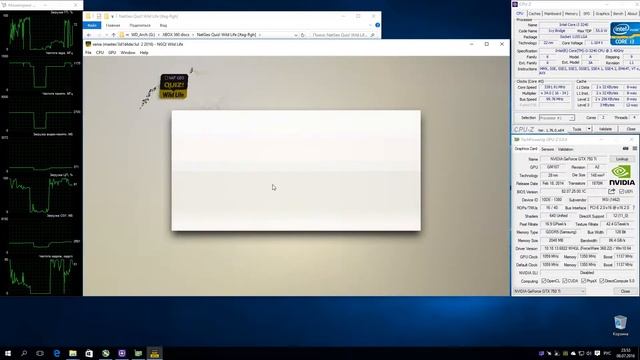Switch to the yellow Xenia taskbar icon

tap(154, 353)
